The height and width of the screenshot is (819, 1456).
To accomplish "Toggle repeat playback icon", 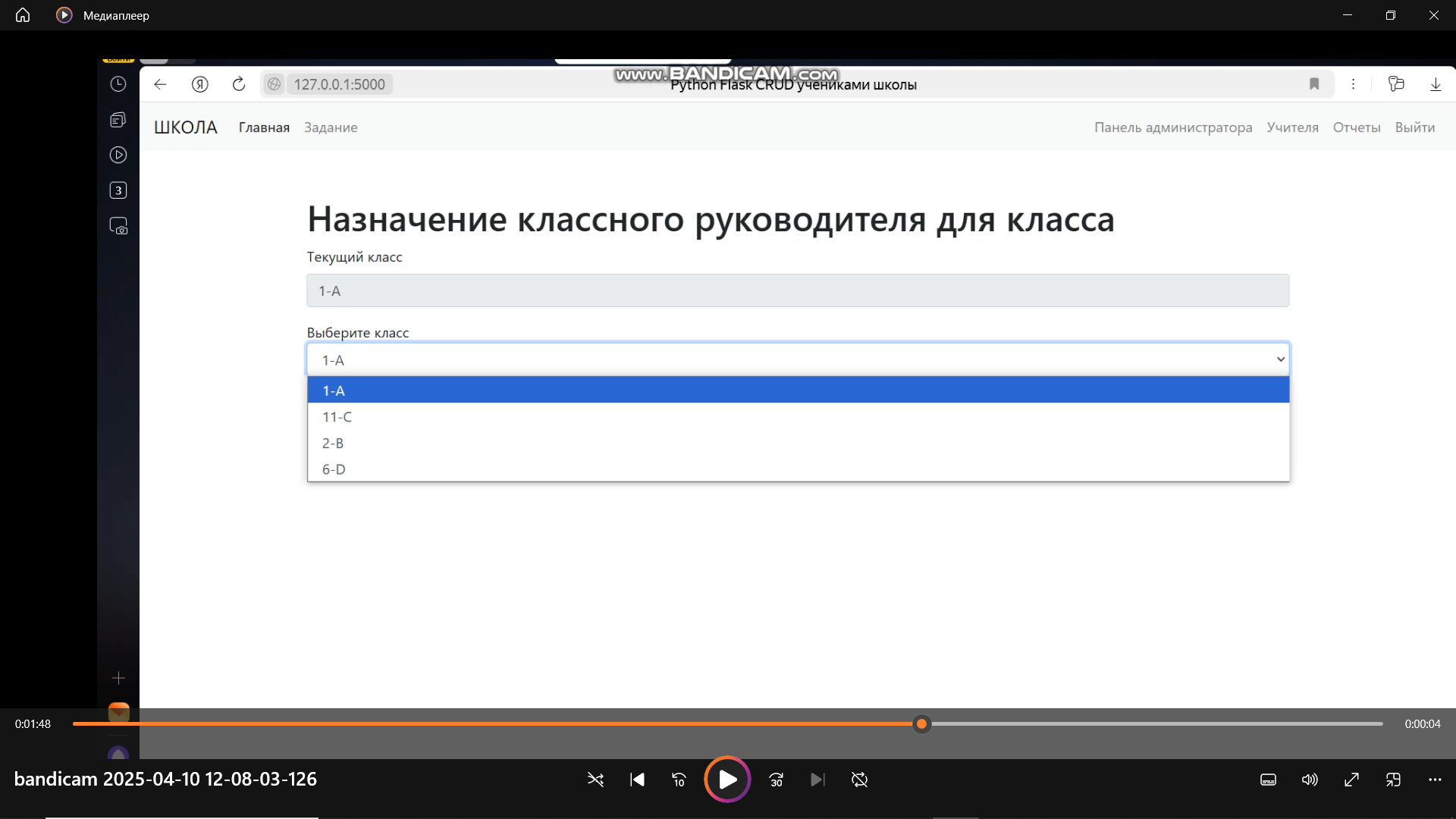I will 859,780.
